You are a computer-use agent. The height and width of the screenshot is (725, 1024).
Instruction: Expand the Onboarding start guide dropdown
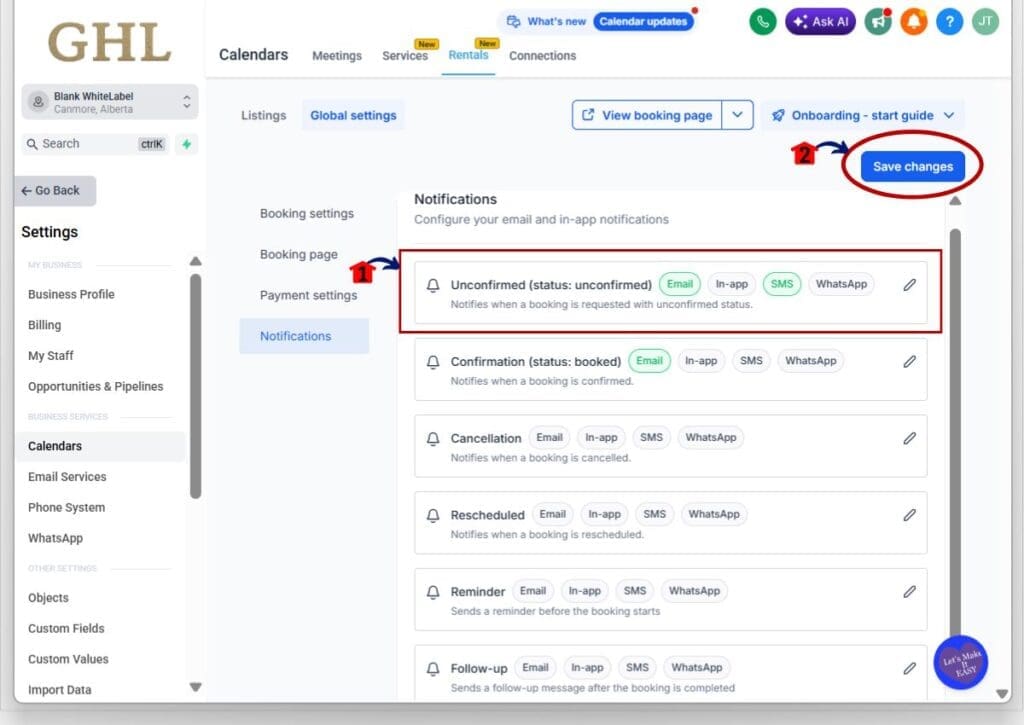pyautogui.click(x=863, y=116)
